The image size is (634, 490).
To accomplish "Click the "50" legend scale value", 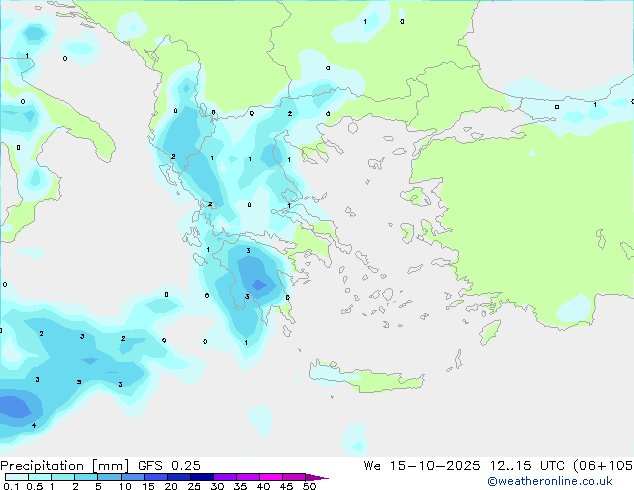I will (310, 486).
